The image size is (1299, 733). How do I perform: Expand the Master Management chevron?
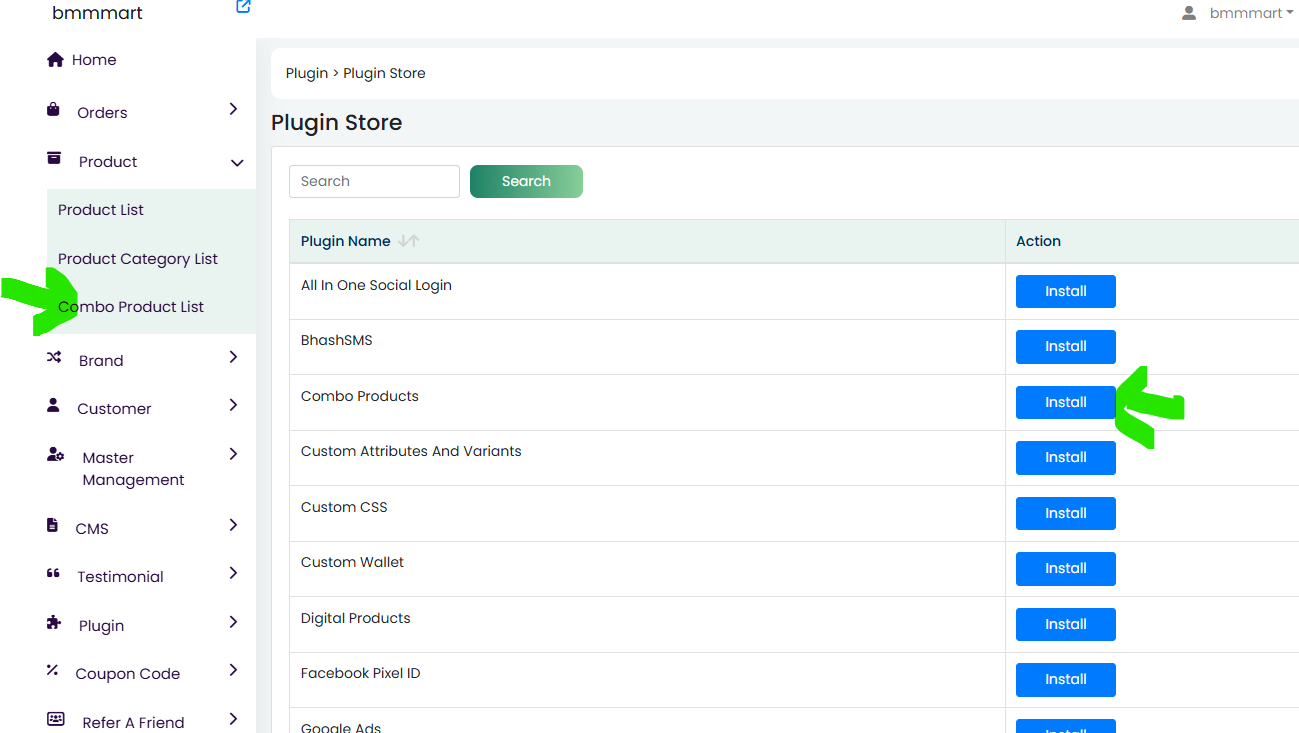233,454
